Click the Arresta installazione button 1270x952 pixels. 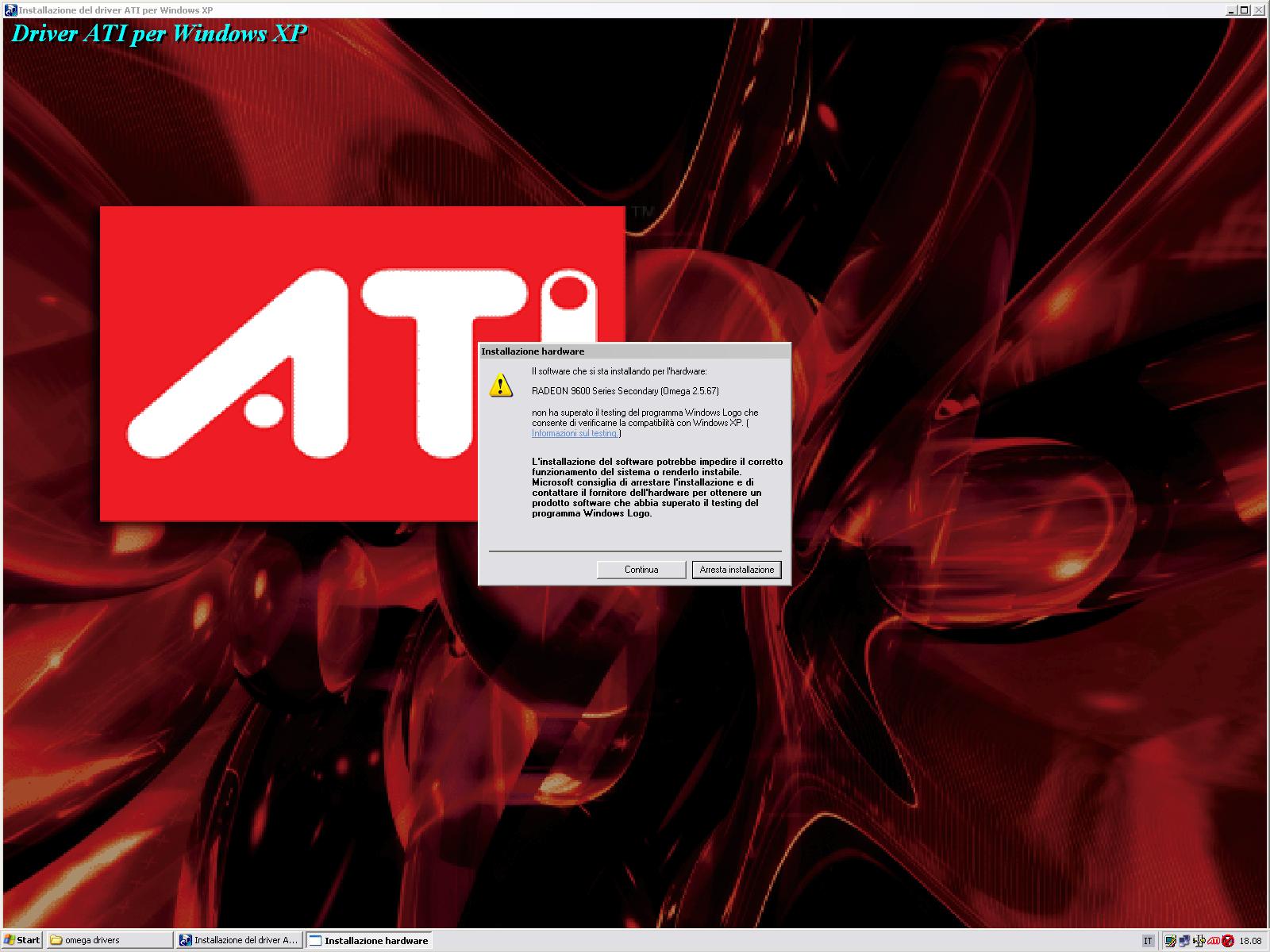pos(737,570)
